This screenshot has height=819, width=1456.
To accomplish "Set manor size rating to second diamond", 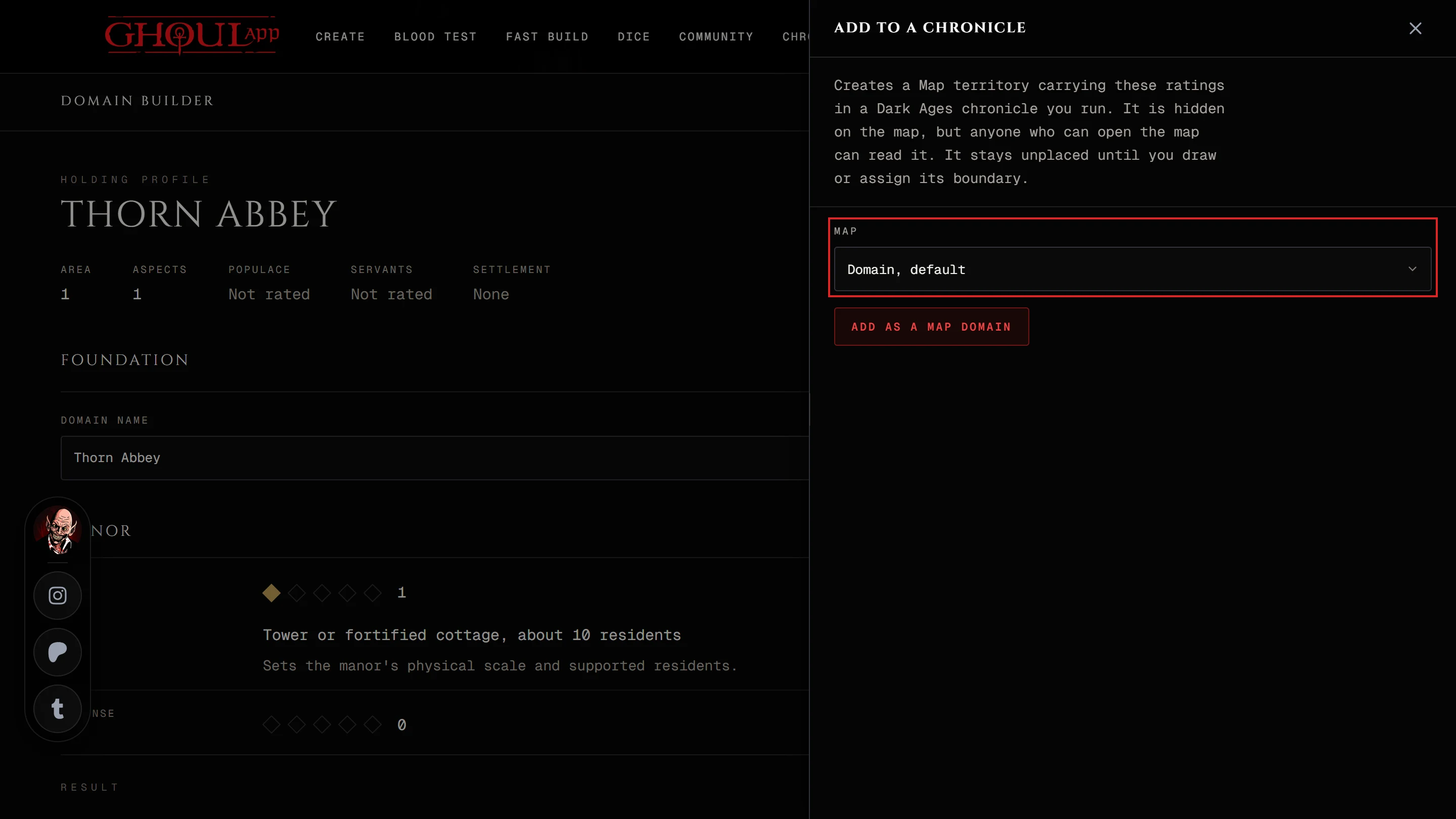I will 297,593.
